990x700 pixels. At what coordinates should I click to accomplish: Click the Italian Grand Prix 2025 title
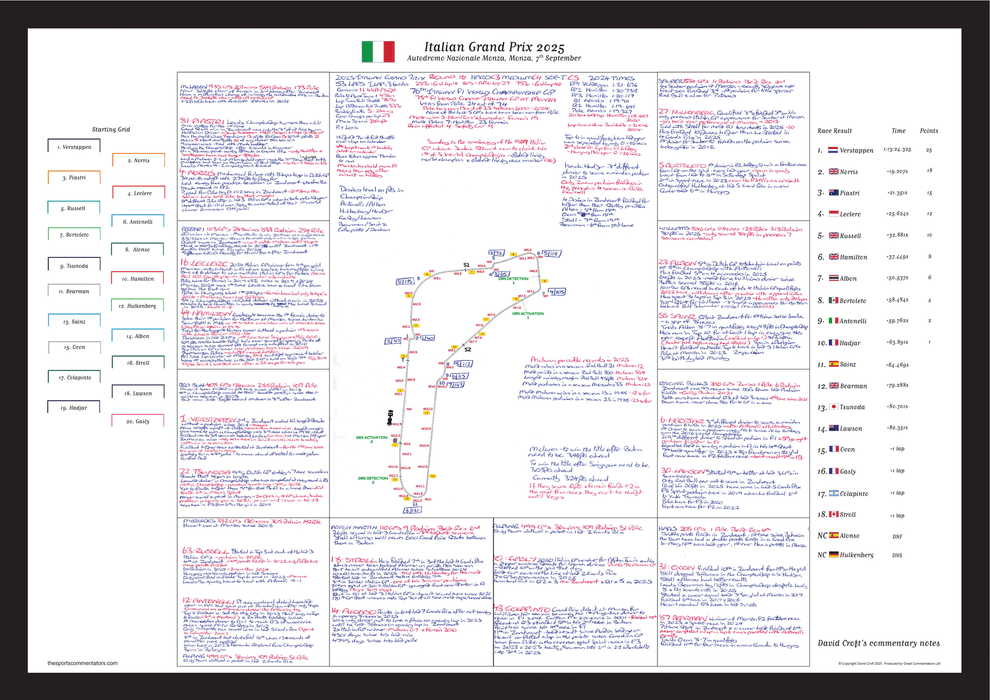point(494,46)
